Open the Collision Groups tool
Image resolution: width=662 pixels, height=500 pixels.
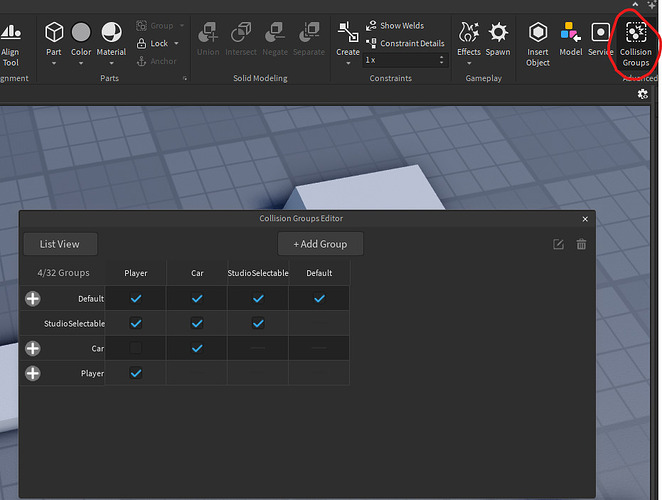tap(636, 44)
